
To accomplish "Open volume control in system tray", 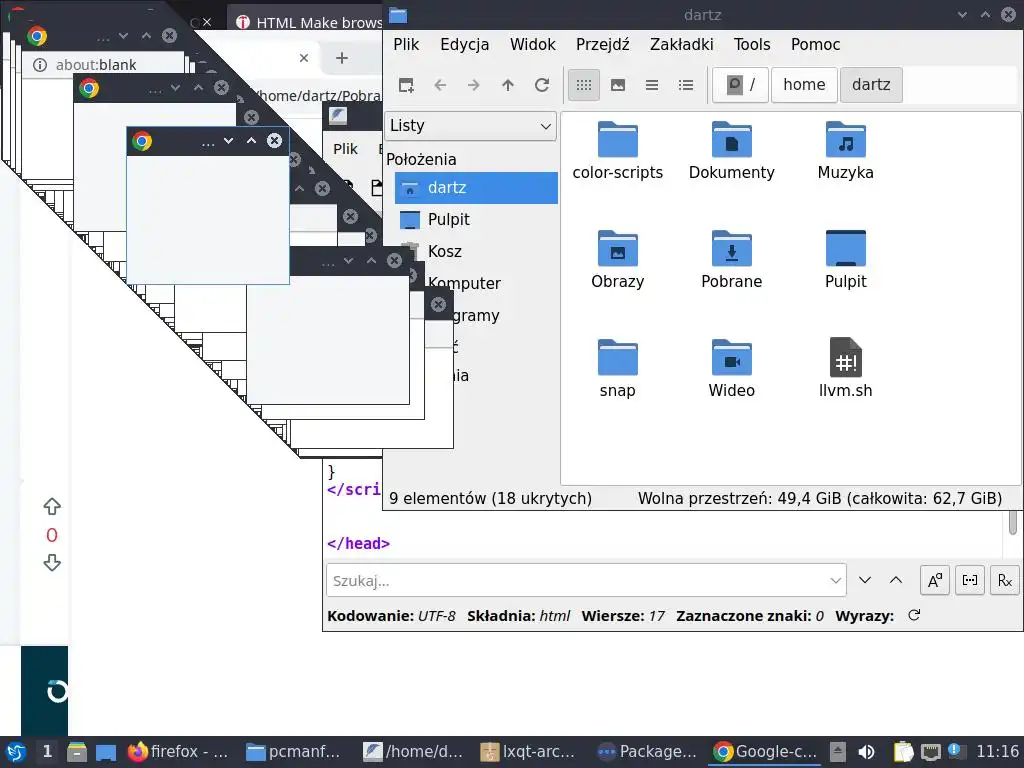I will 867,752.
